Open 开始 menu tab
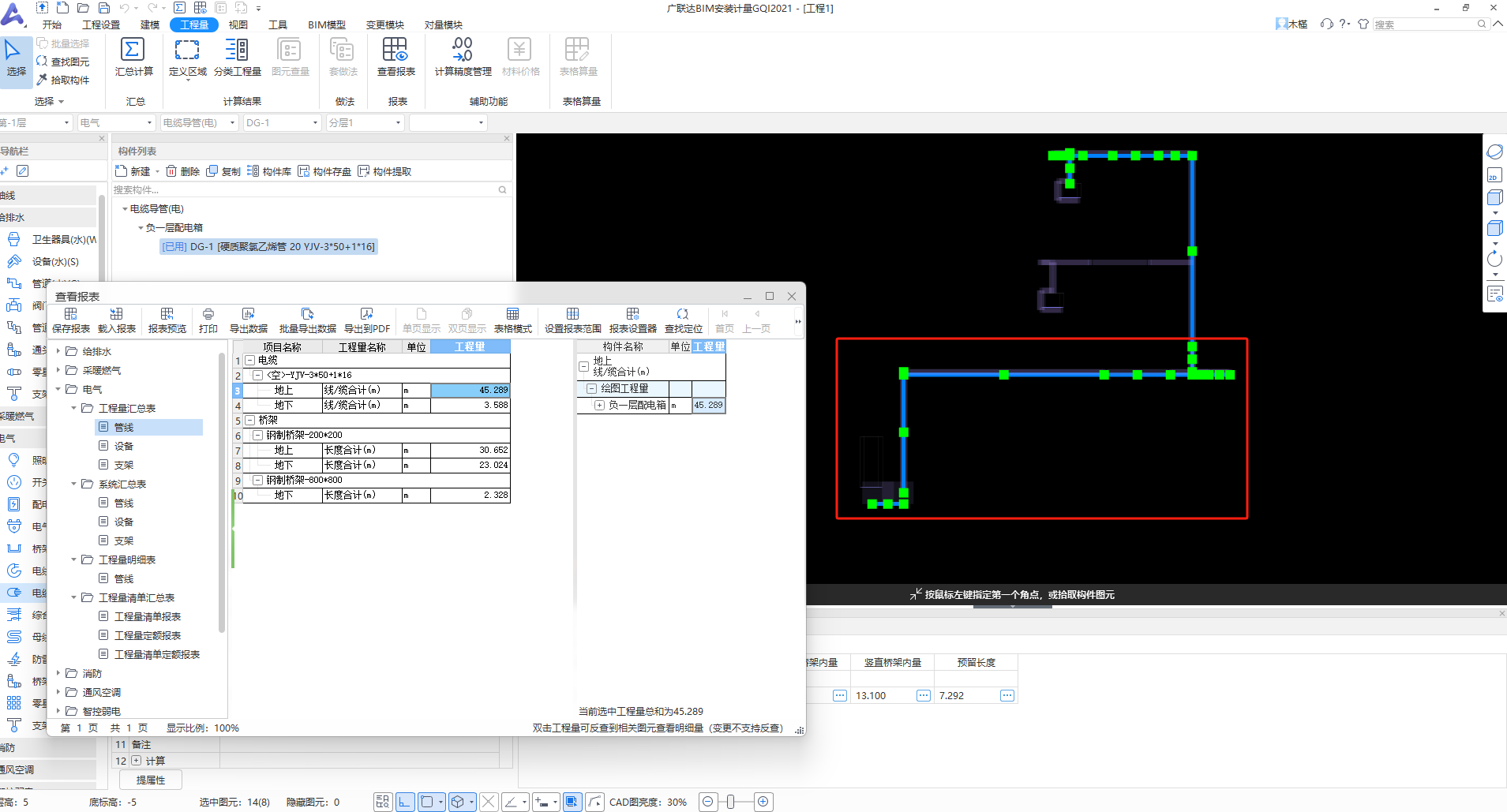 (52, 24)
